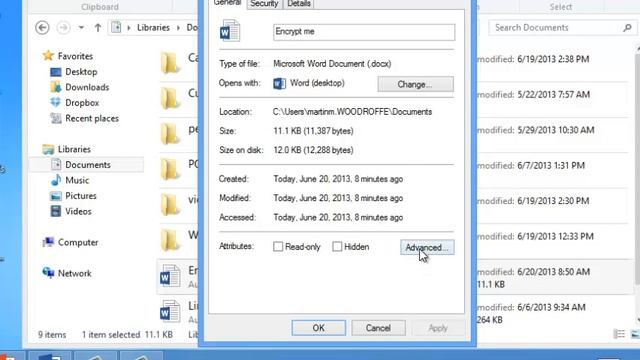Click '1 item selected 11.1 KB' status text
This screenshot has width=640, height=360.
coord(127,335)
